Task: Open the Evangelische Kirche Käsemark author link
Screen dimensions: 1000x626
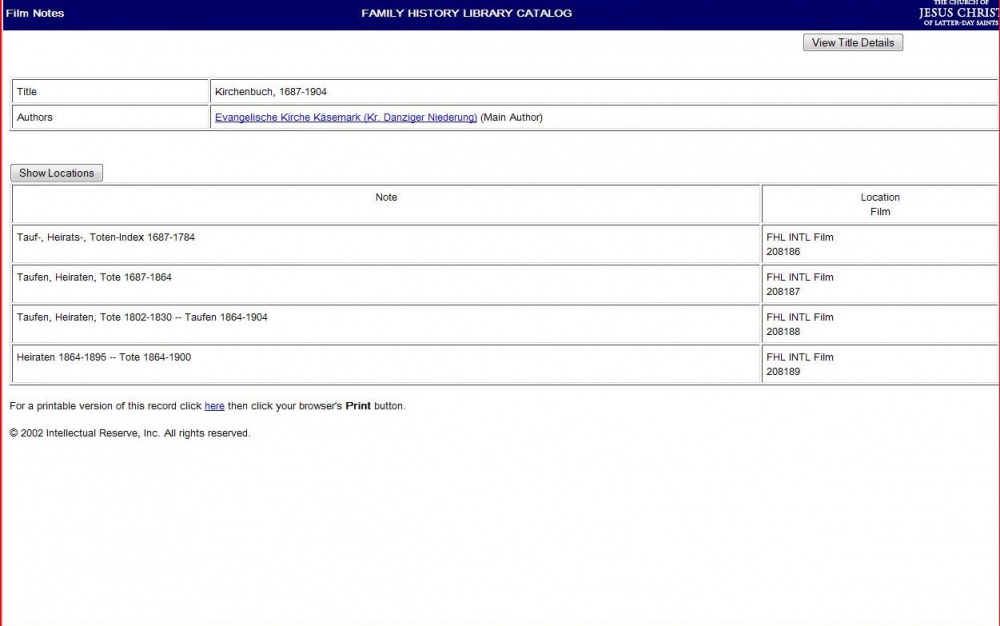Action: tap(345, 117)
